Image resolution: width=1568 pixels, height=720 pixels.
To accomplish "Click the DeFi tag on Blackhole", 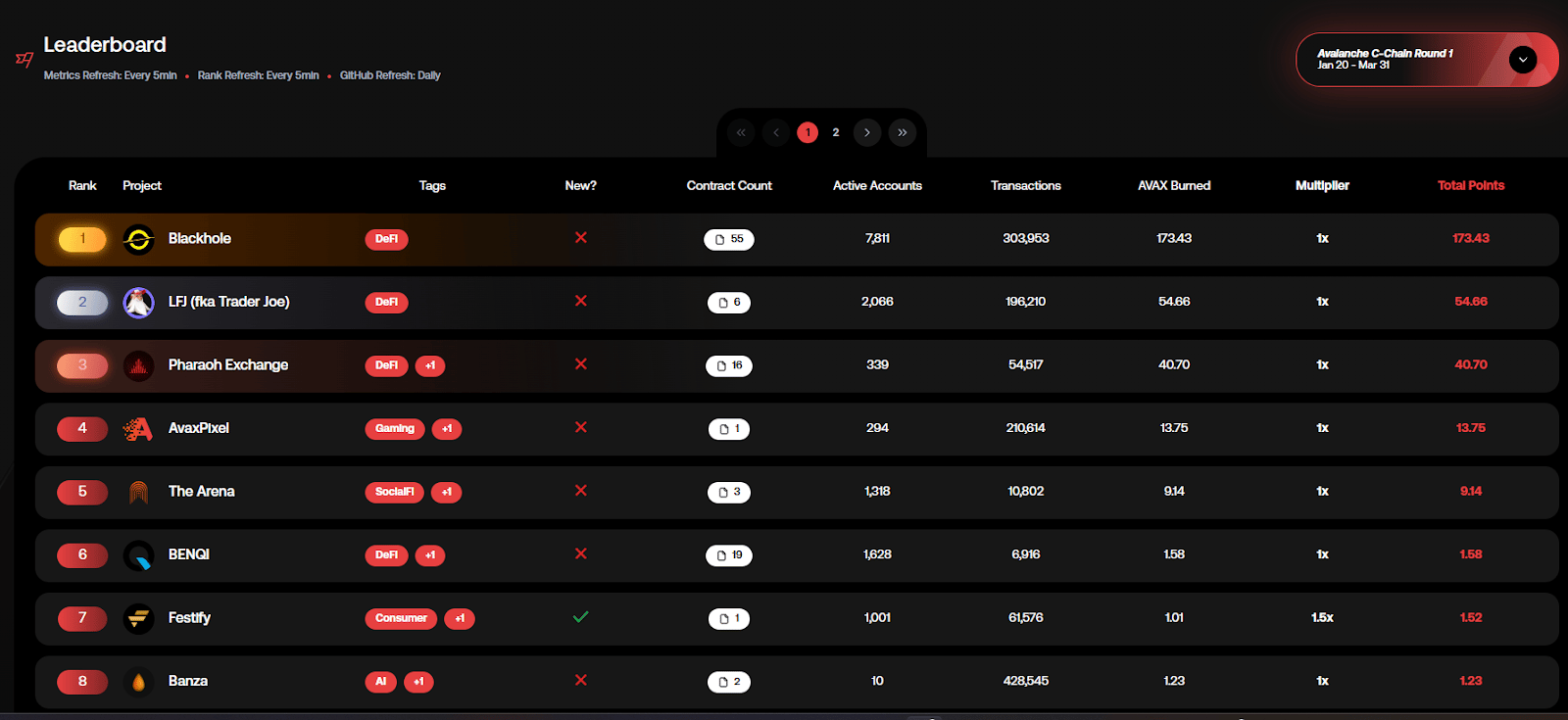I will coord(386,239).
